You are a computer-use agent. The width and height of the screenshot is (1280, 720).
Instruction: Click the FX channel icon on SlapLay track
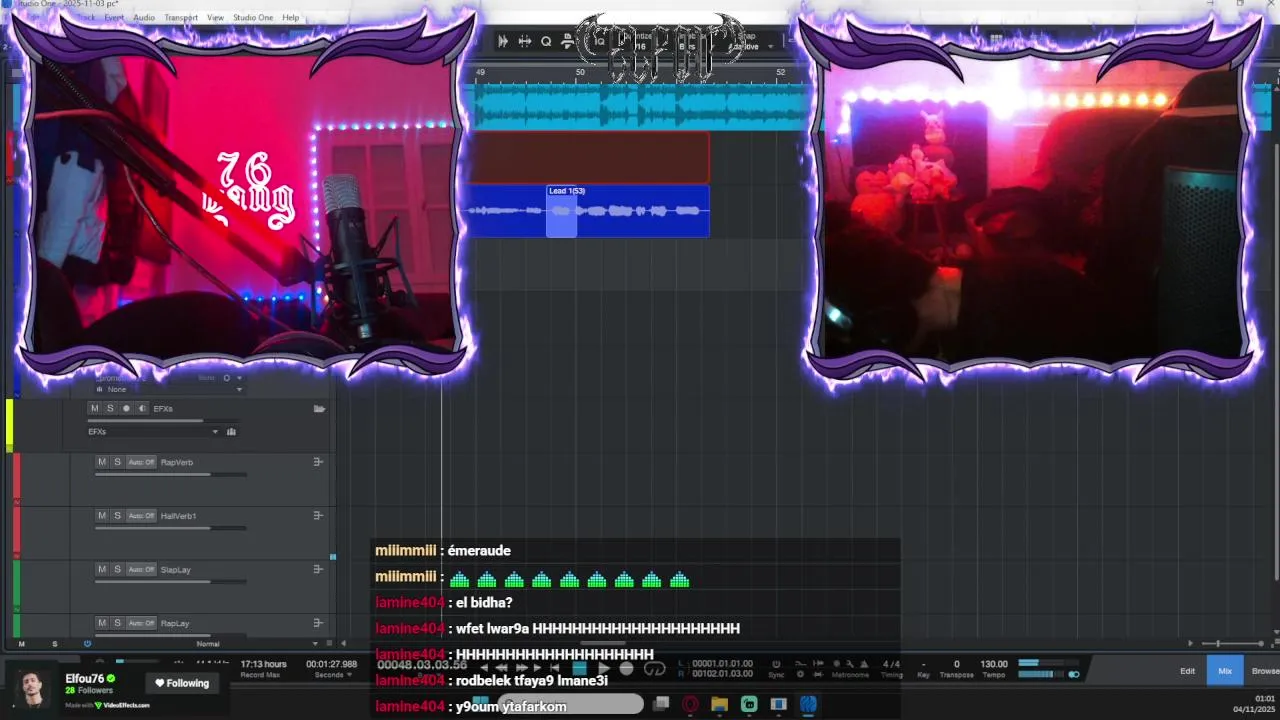pos(318,569)
